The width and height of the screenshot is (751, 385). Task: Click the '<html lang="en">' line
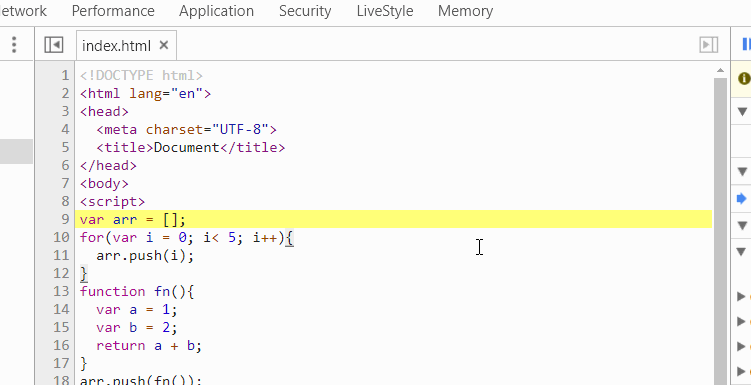click(x=145, y=93)
